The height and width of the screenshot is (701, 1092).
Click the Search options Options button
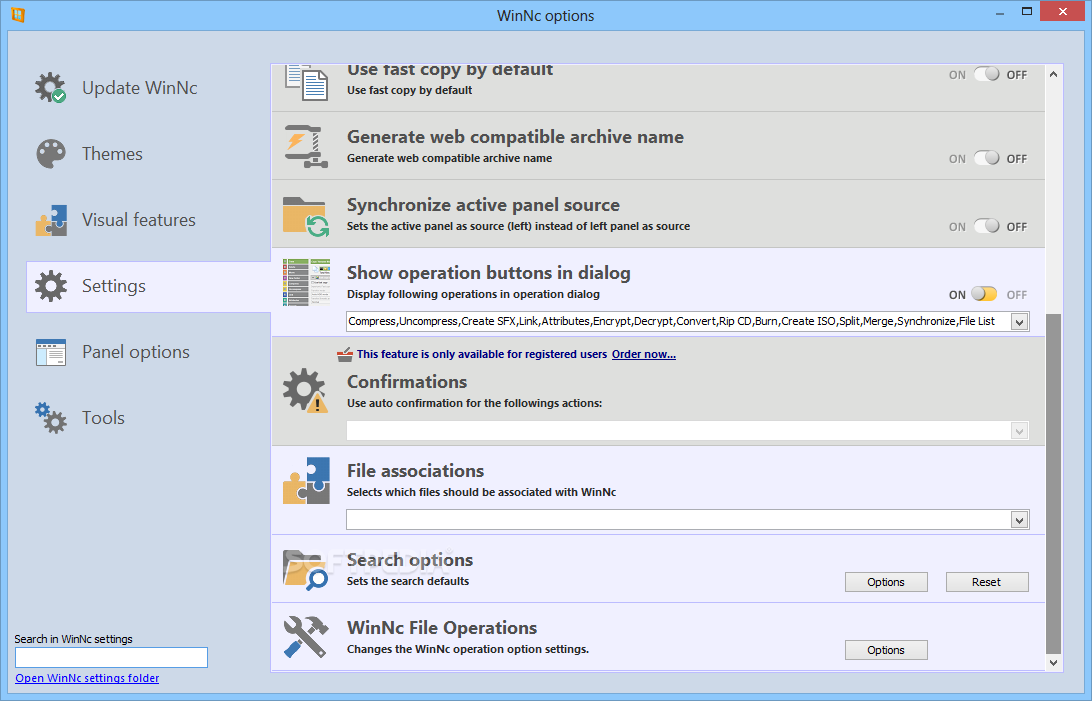[886, 582]
